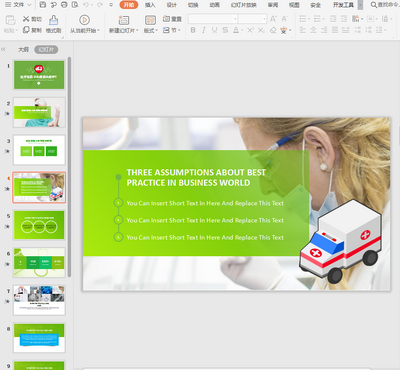
Task: Select slide 5 thumbnail with circles
Action: [x=39, y=225]
